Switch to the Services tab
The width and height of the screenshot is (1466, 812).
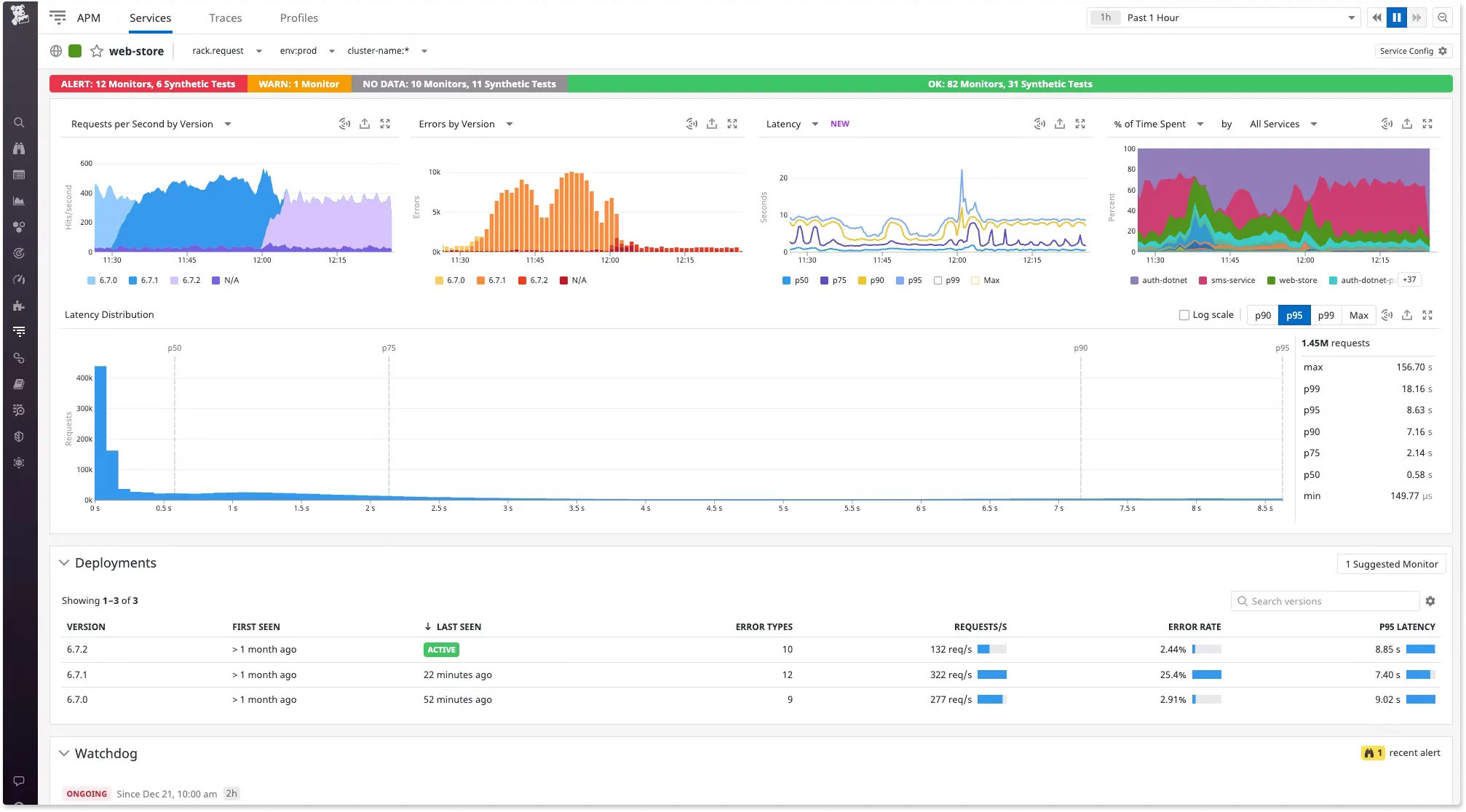150,17
